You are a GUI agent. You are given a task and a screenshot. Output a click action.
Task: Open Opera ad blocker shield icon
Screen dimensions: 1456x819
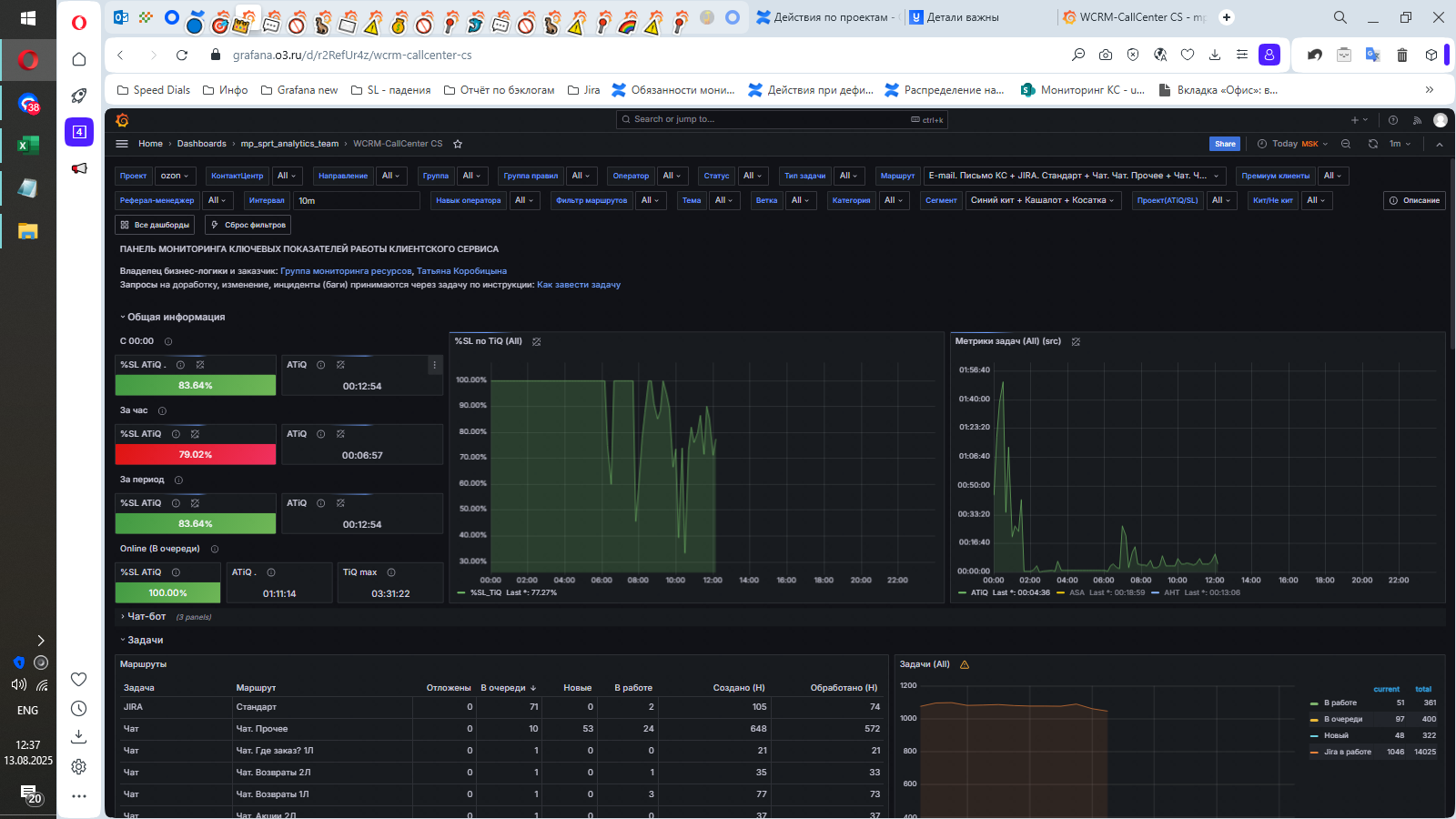(x=1133, y=55)
